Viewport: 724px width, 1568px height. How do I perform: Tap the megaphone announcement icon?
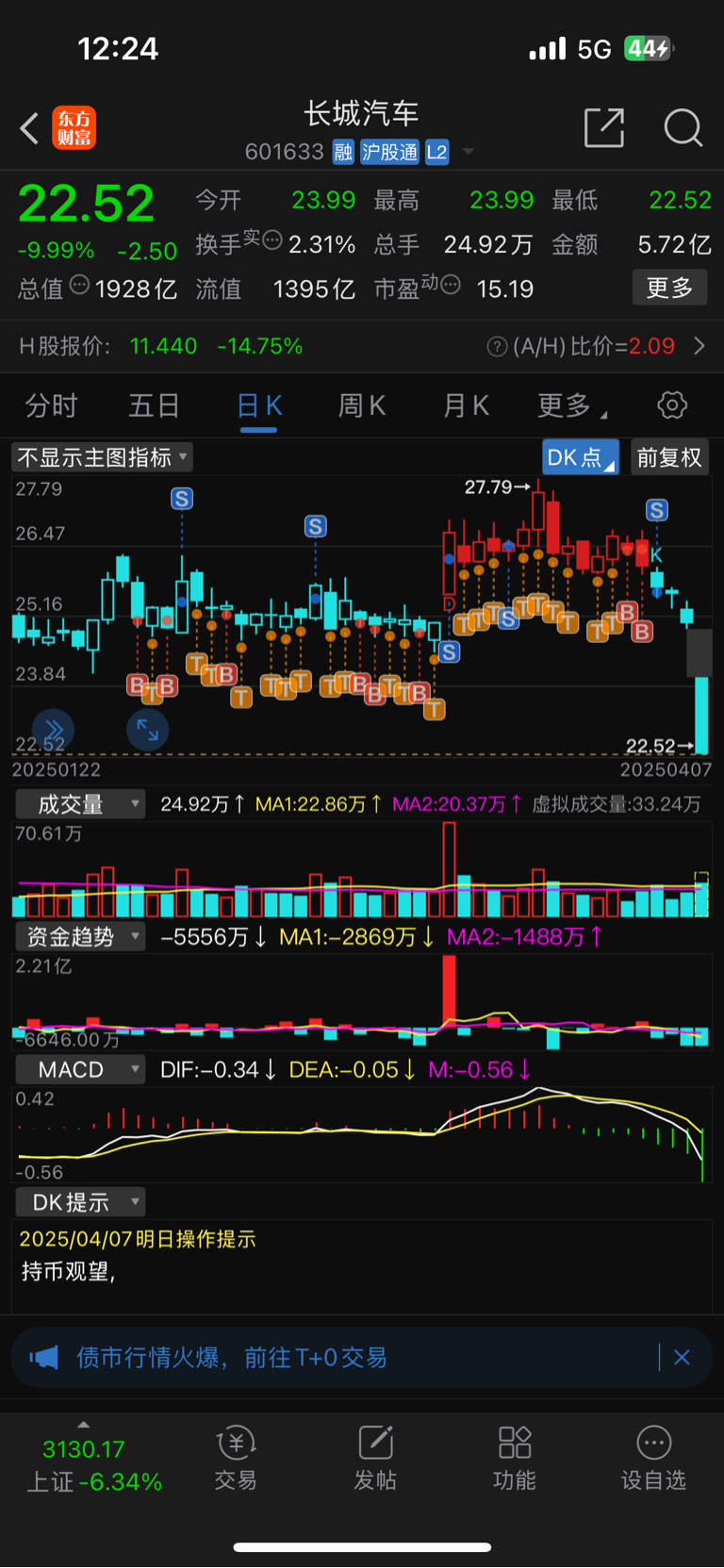pos(44,1357)
